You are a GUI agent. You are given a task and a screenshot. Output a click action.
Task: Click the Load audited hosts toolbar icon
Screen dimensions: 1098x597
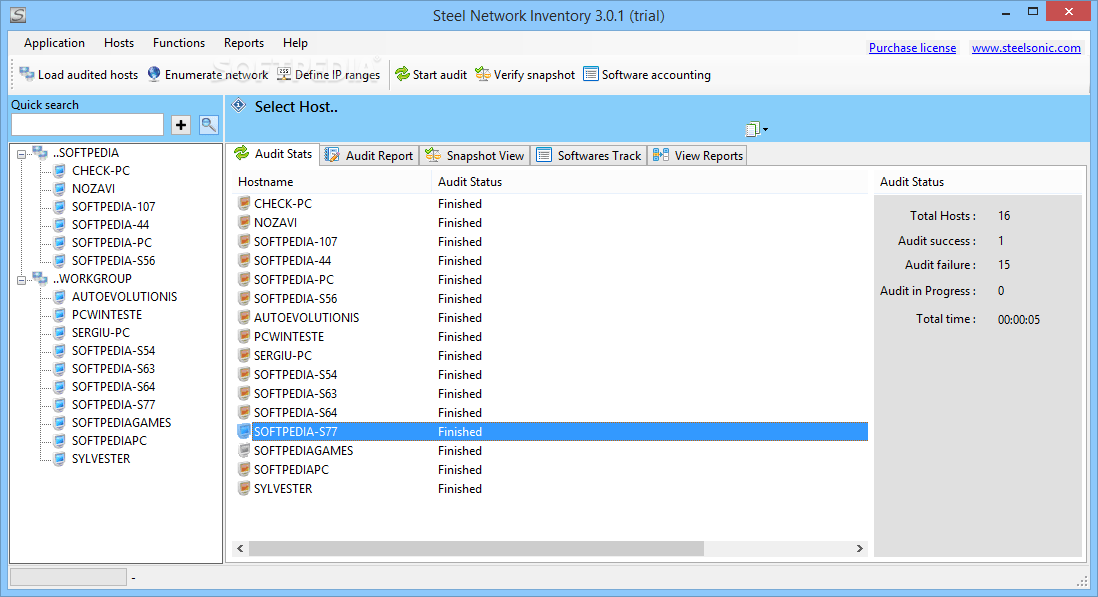coord(25,74)
